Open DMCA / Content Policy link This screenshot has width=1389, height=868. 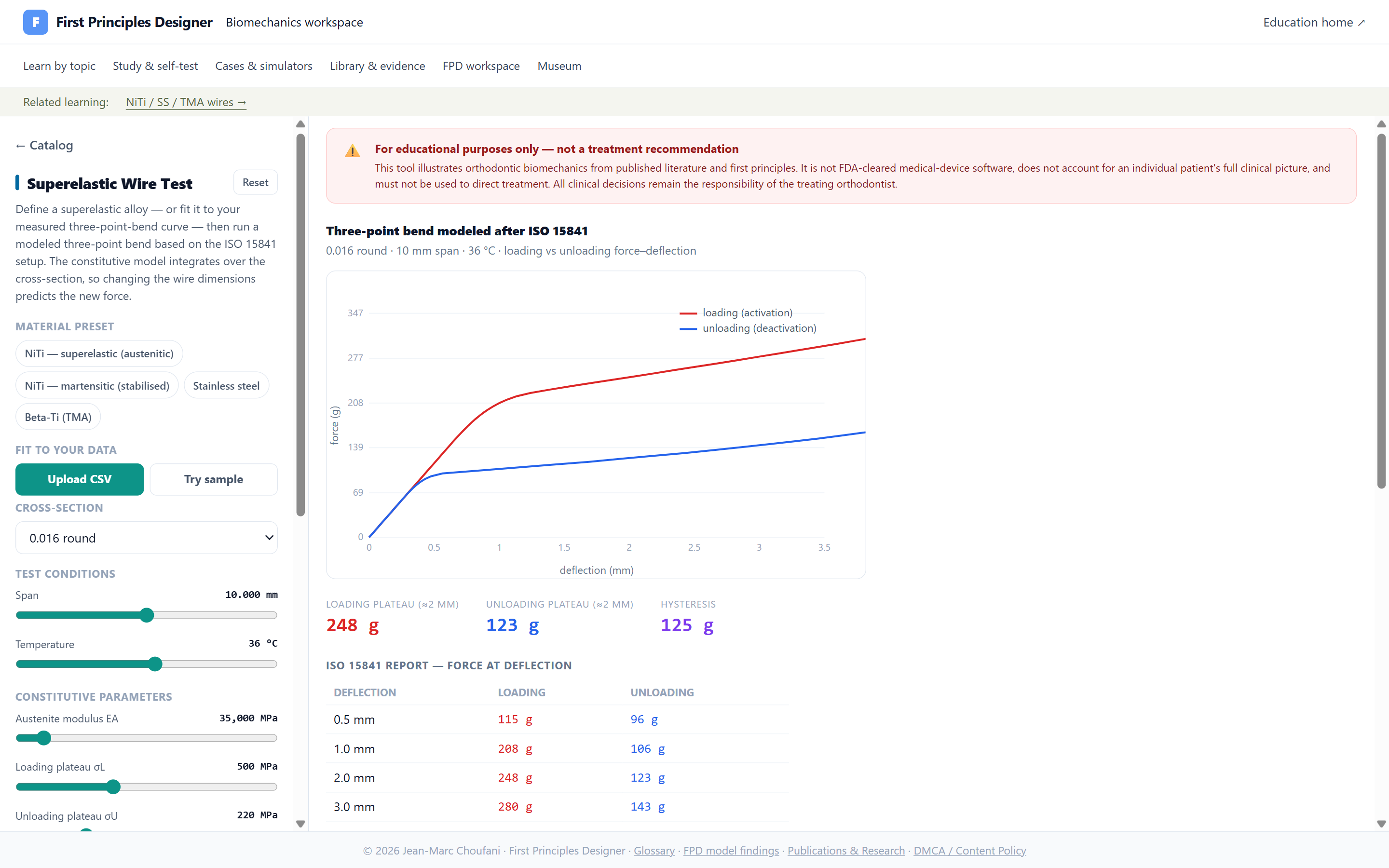pos(969,850)
